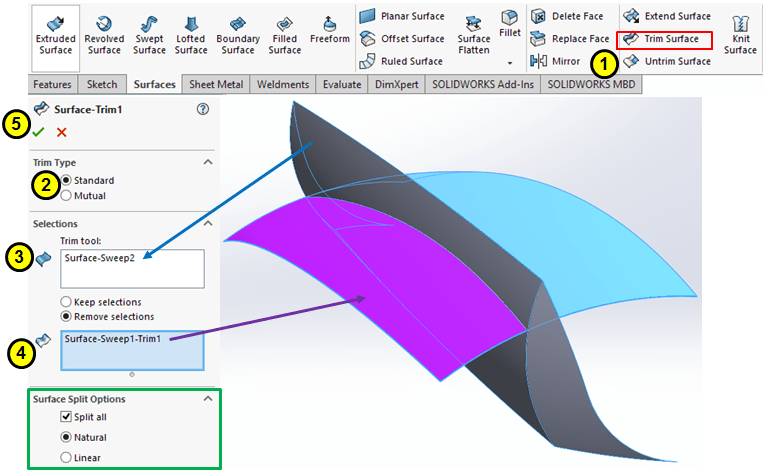This screenshot has width=765, height=476.
Task: Confirm the trim with green checkmark
Action: point(38,132)
